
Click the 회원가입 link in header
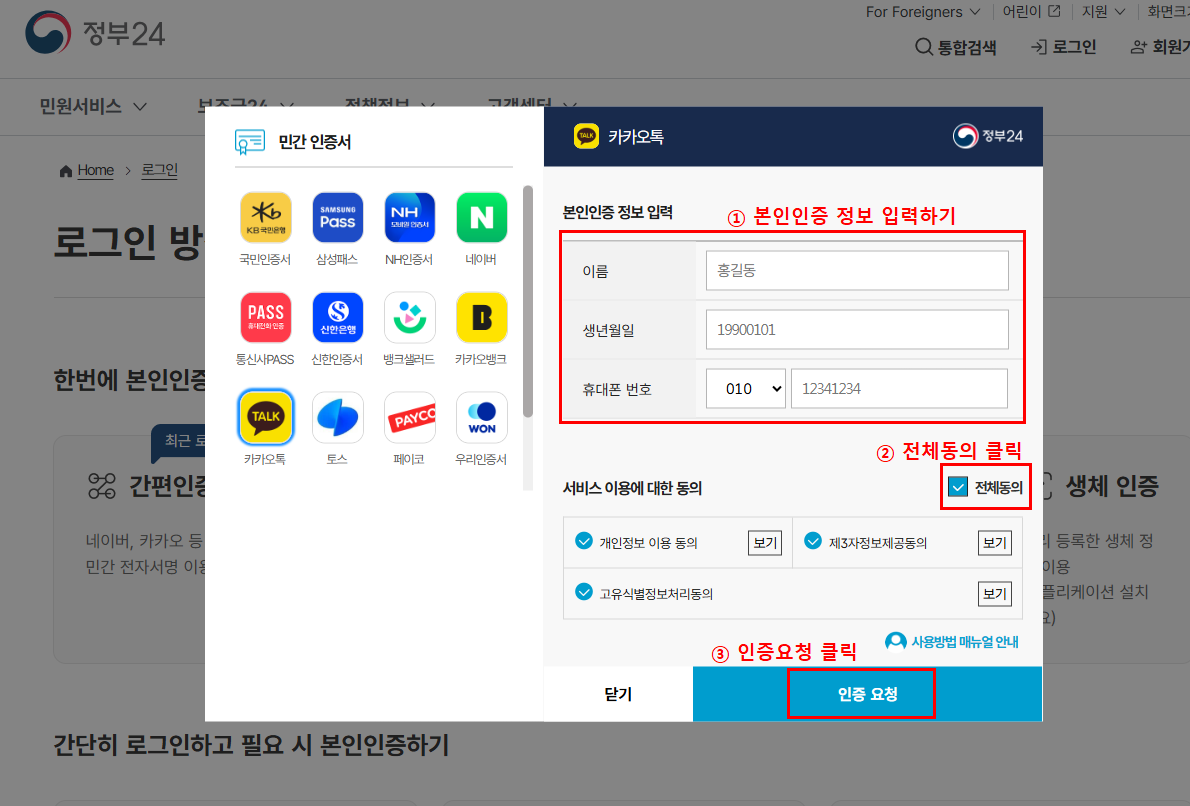[1160, 47]
